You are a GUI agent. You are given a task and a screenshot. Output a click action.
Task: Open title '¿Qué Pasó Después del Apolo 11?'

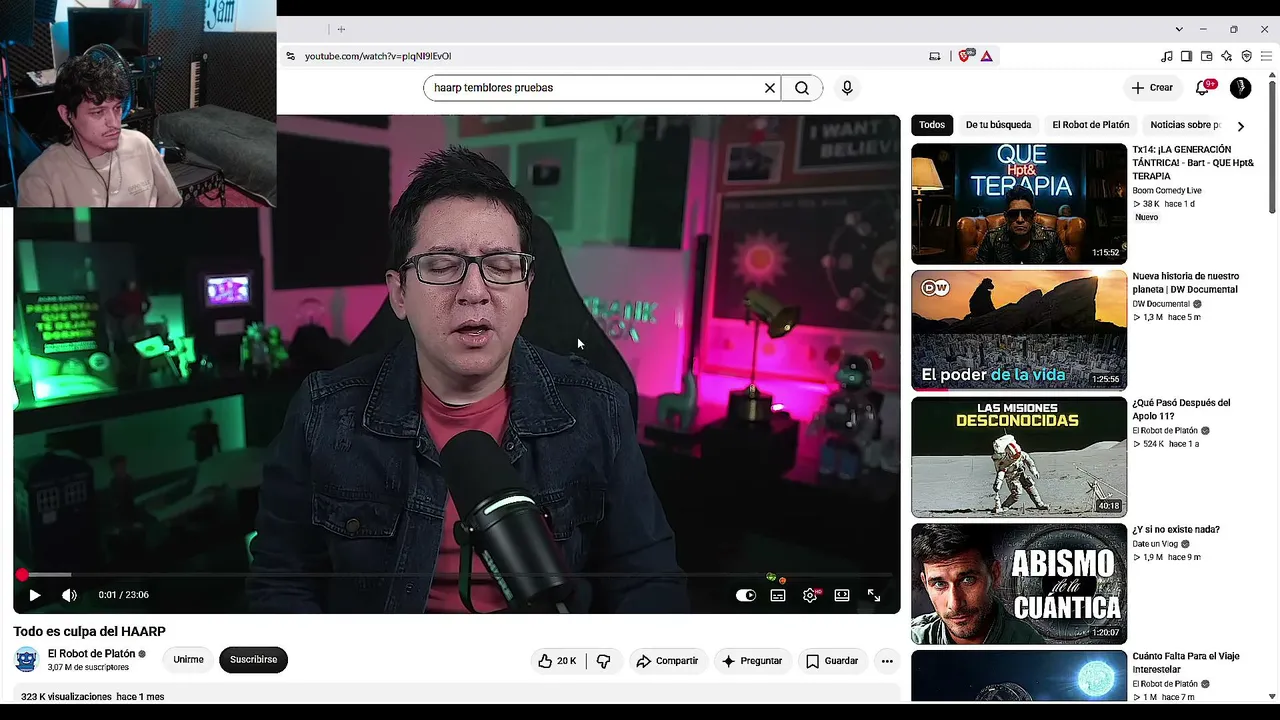click(x=1181, y=410)
